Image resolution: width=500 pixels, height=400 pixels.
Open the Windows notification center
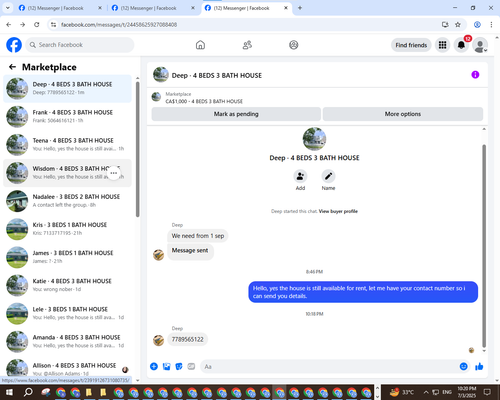click(x=487, y=392)
